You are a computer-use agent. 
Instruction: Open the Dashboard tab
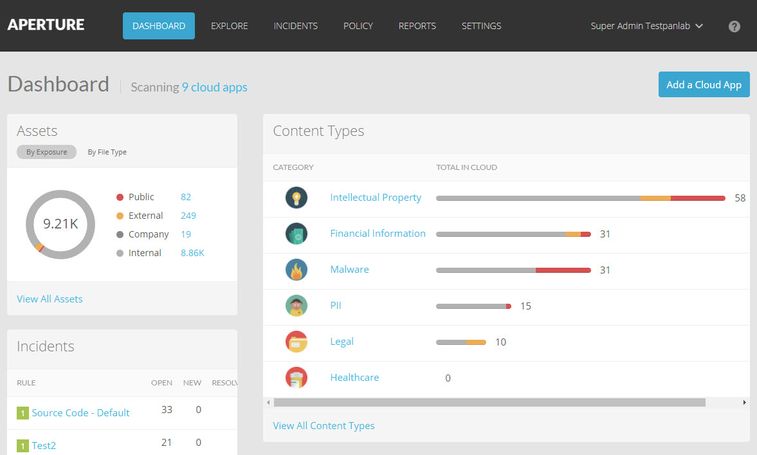(x=159, y=26)
